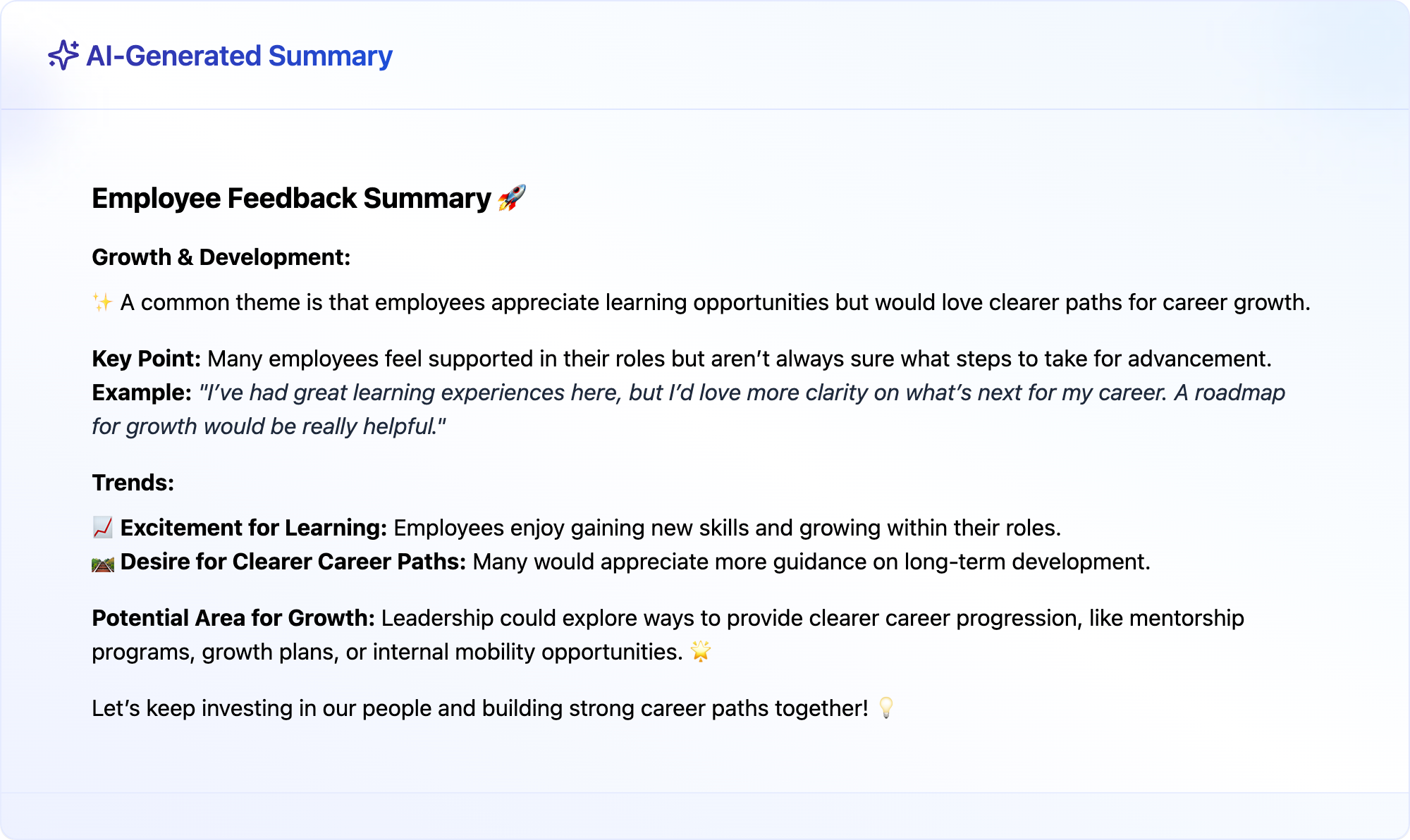
Task: Click the 'Example:' bold label
Action: pyautogui.click(x=142, y=393)
